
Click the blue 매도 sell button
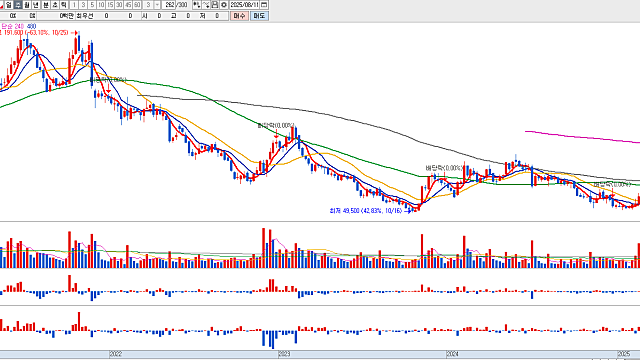tap(259, 16)
